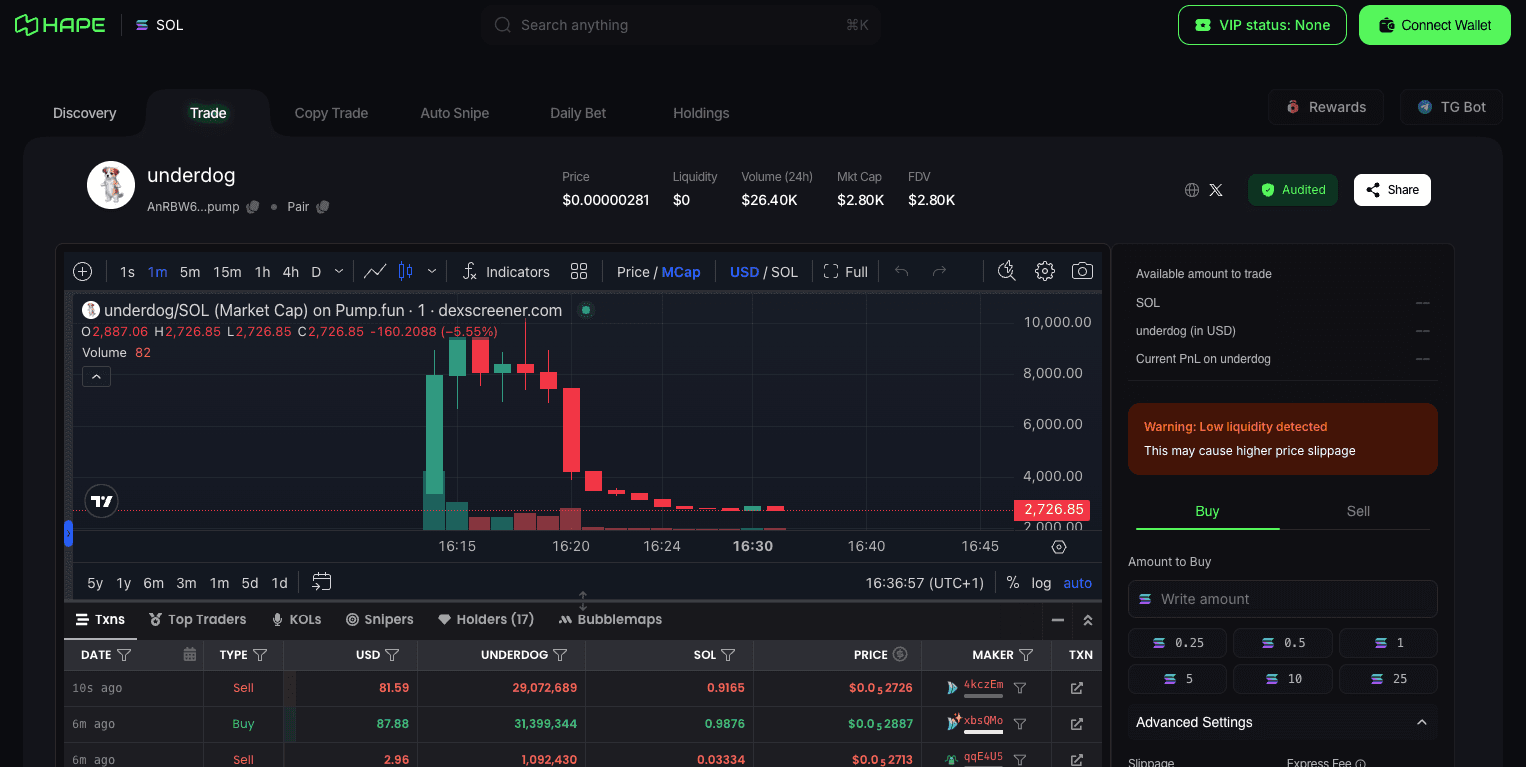Viewport: 1526px width, 767px height.
Task: Switch to the Sell tab
Action: tap(1358, 511)
